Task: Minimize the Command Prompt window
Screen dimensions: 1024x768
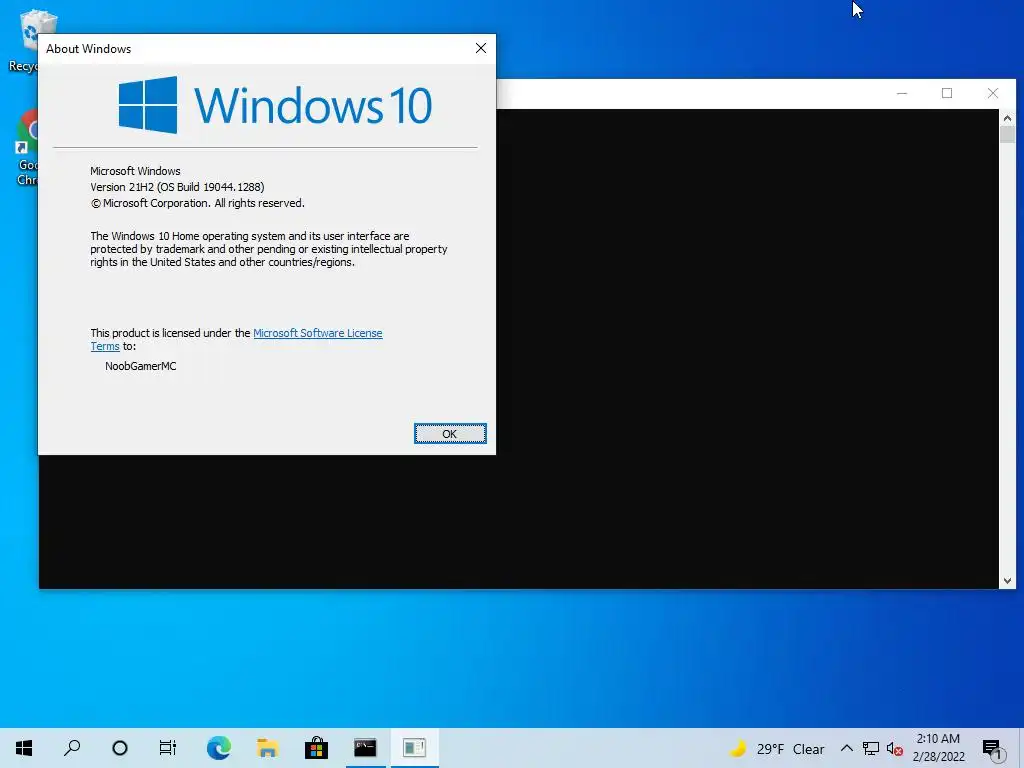Action: (902, 93)
